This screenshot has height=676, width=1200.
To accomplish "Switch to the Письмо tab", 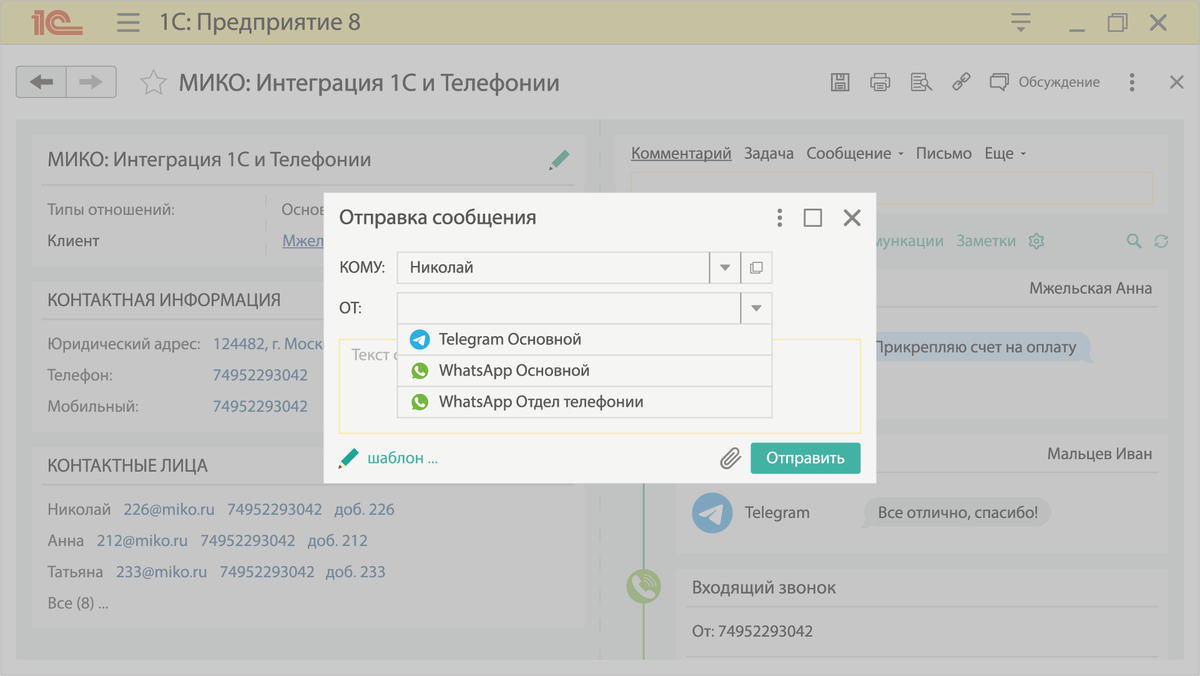I will tap(944, 154).
